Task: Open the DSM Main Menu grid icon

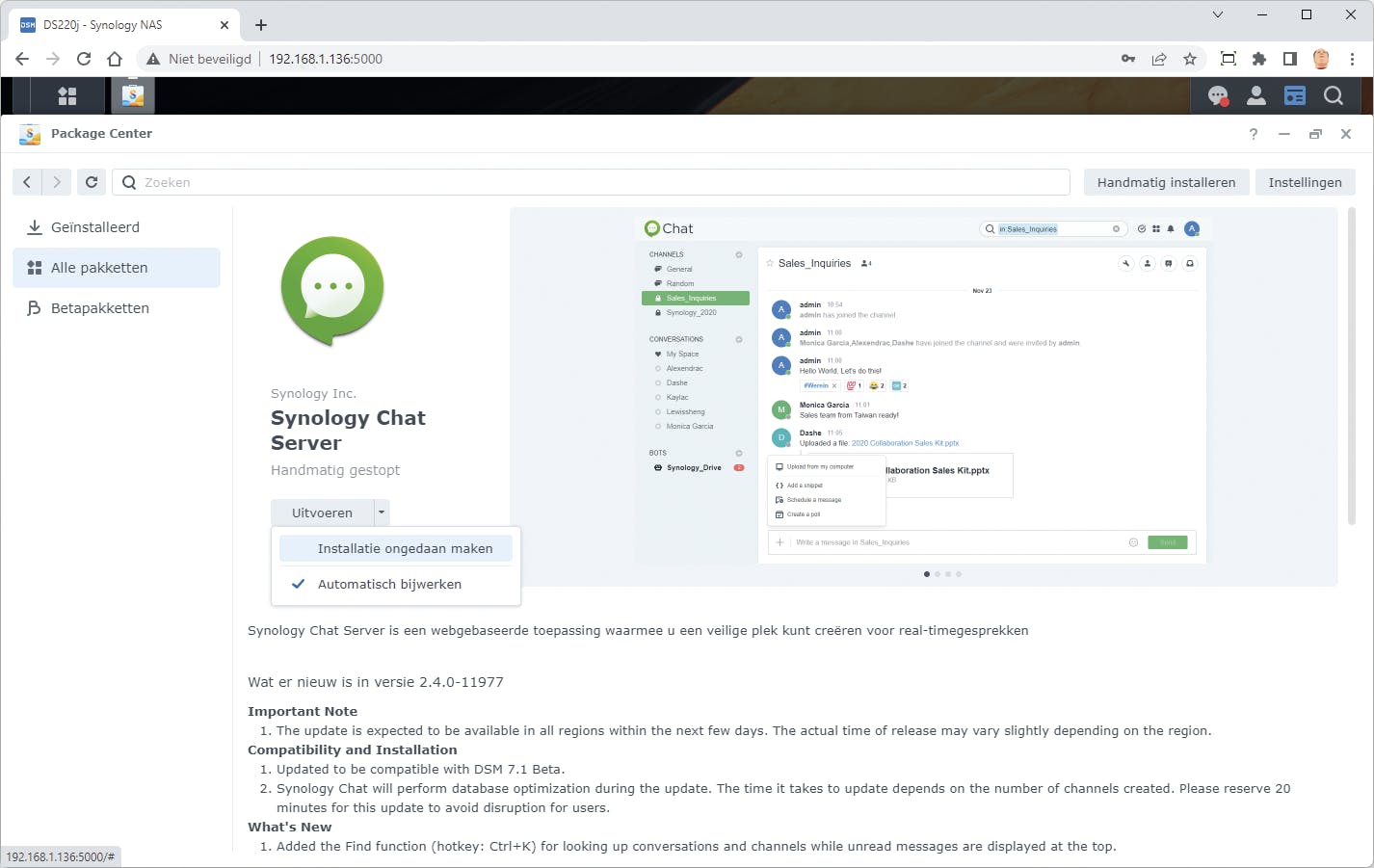Action: coord(67,95)
